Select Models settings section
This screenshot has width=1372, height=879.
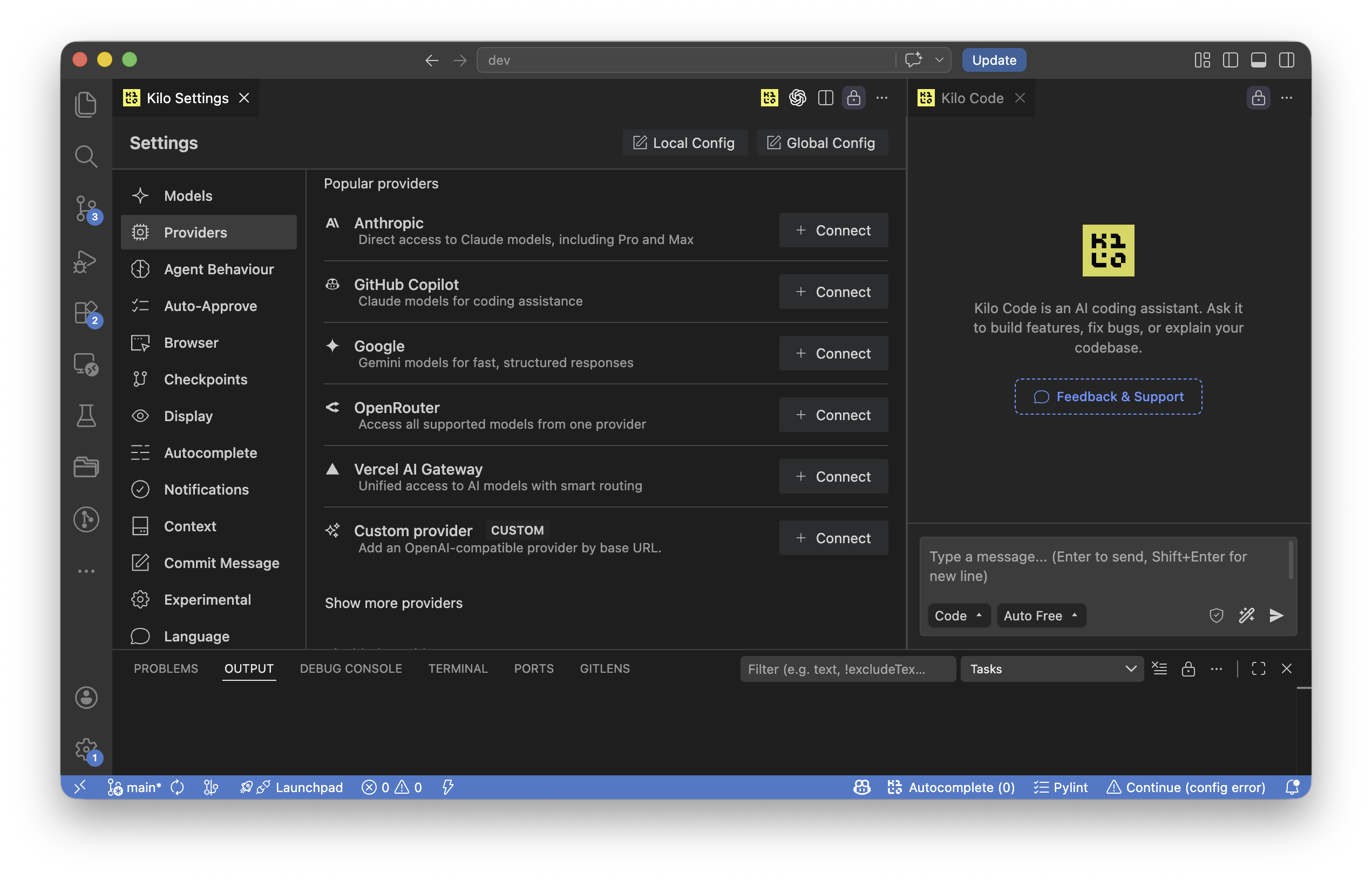pyautogui.click(x=209, y=196)
